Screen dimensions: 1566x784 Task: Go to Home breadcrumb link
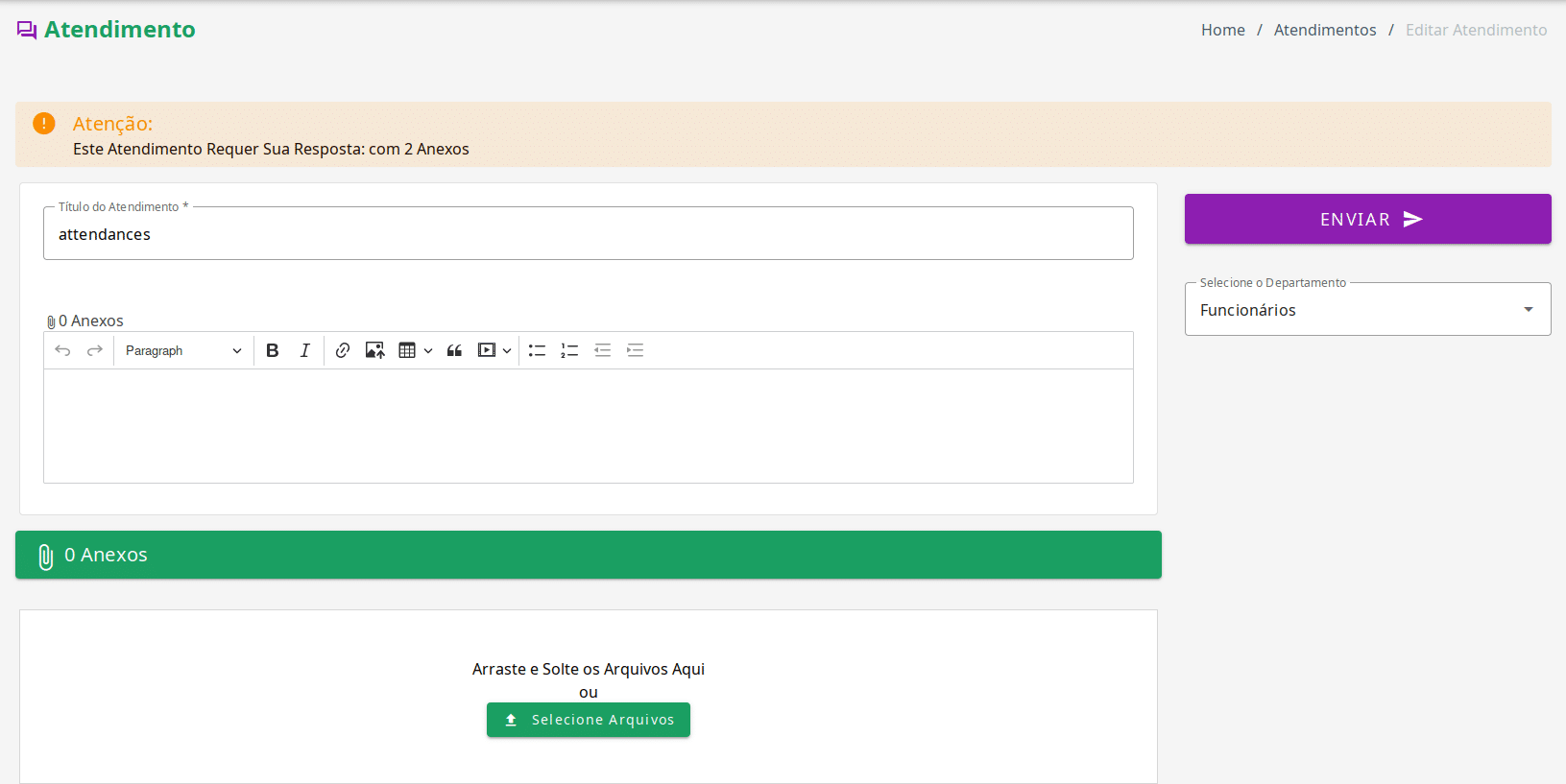(x=1222, y=30)
